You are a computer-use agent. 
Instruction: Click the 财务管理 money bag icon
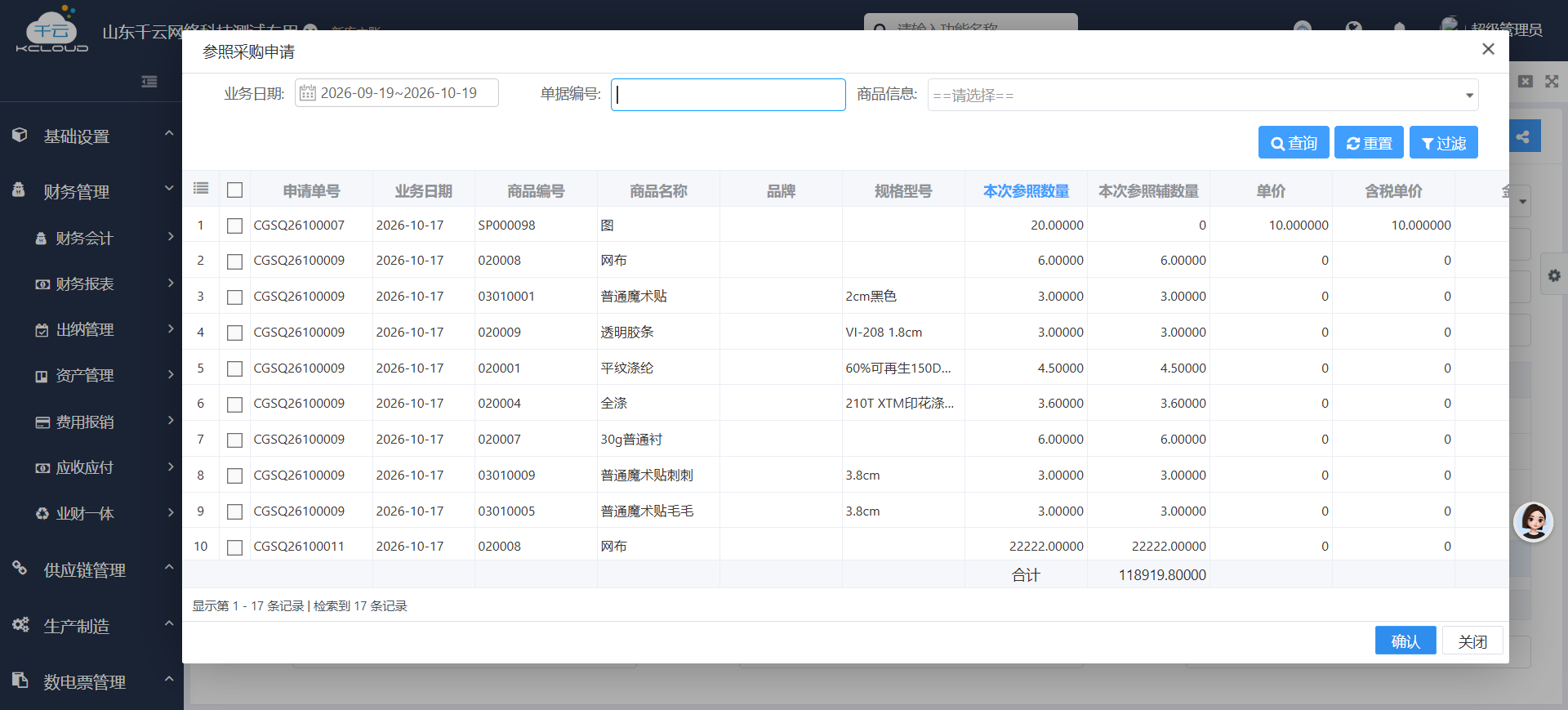[19, 190]
